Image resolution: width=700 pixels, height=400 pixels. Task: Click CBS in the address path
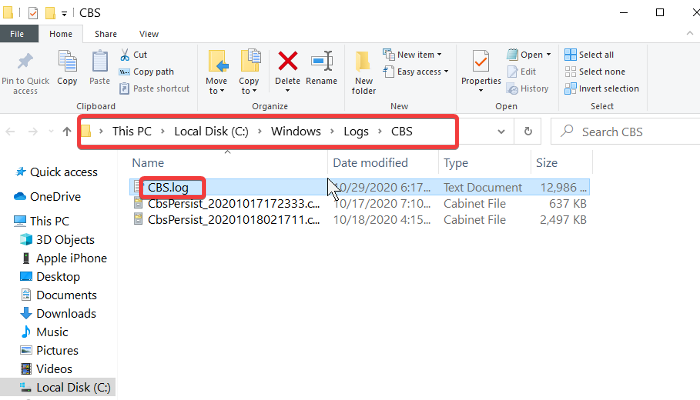[x=402, y=131]
